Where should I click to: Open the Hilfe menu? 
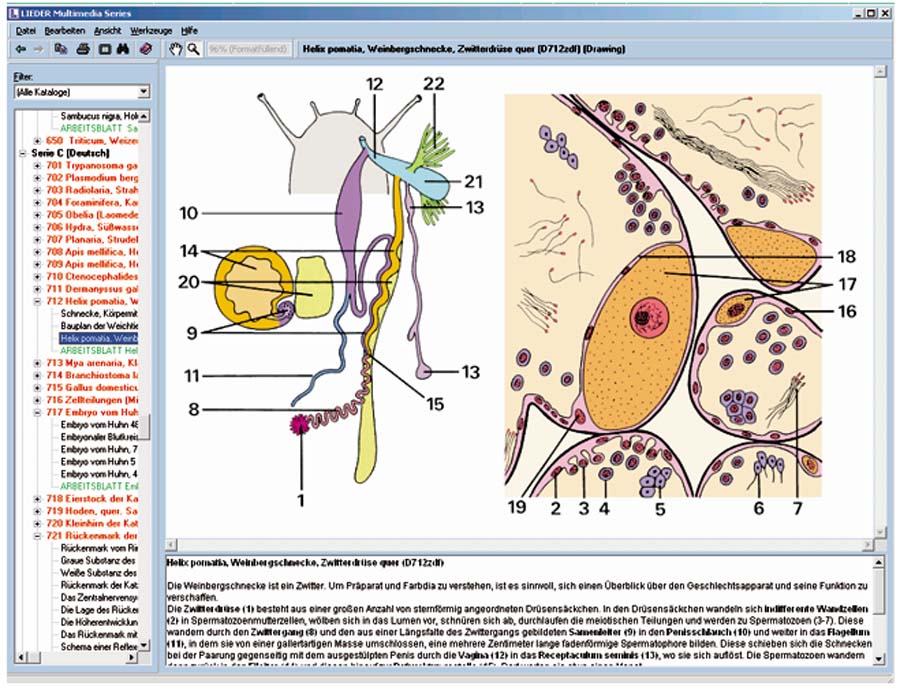click(x=189, y=31)
